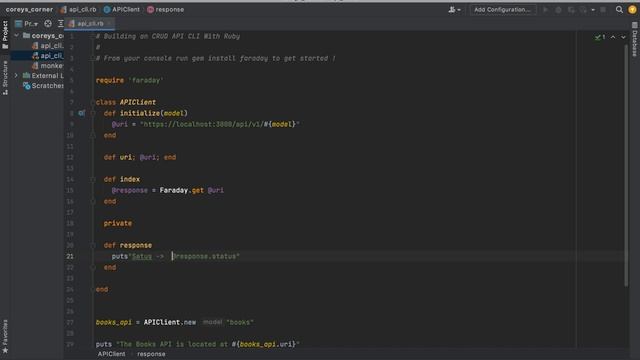Click the profiler run icon in toolbar
This screenshot has width=640, height=360.
coord(583,9)
